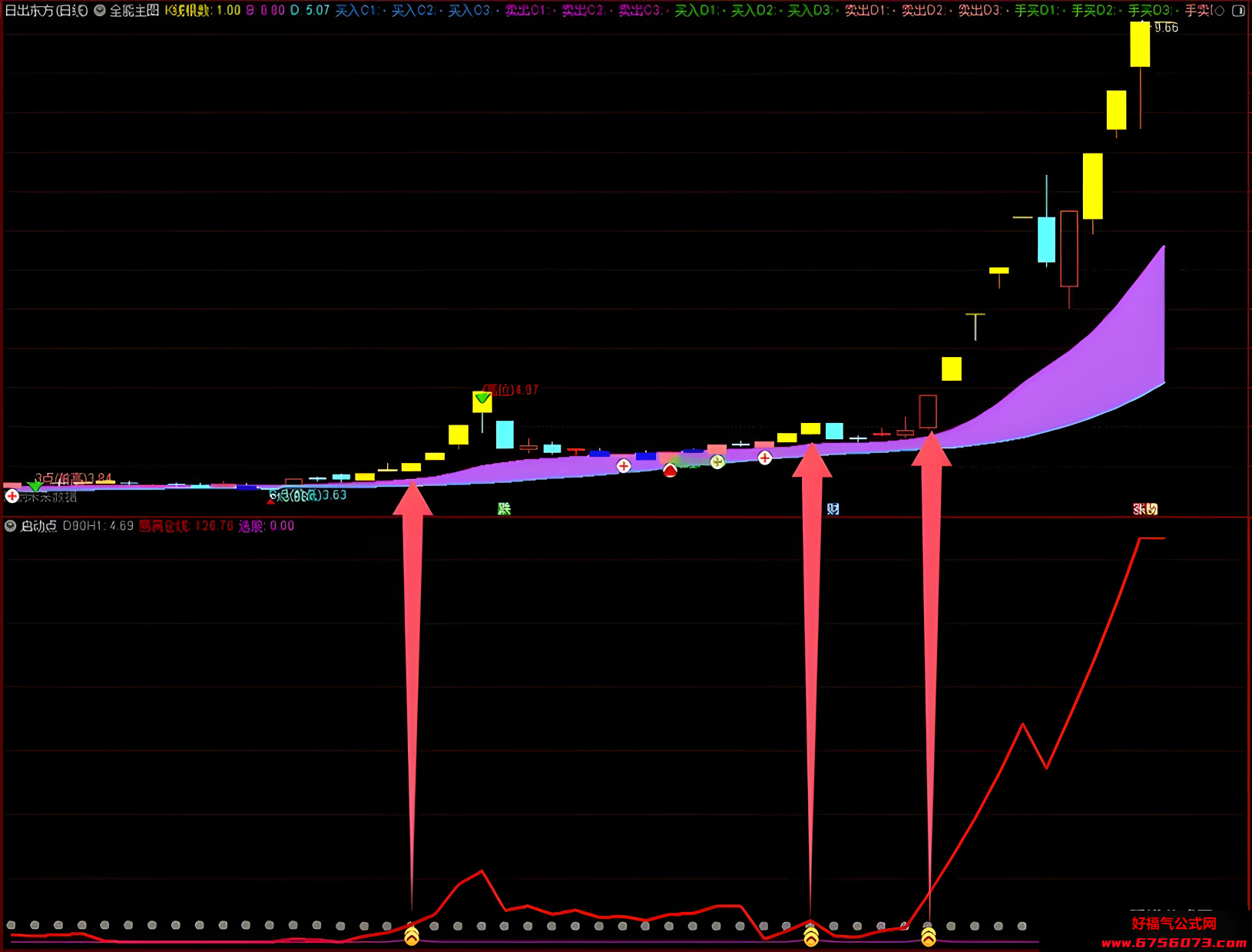Click the first gold coin signal marker

pos(412,936)
